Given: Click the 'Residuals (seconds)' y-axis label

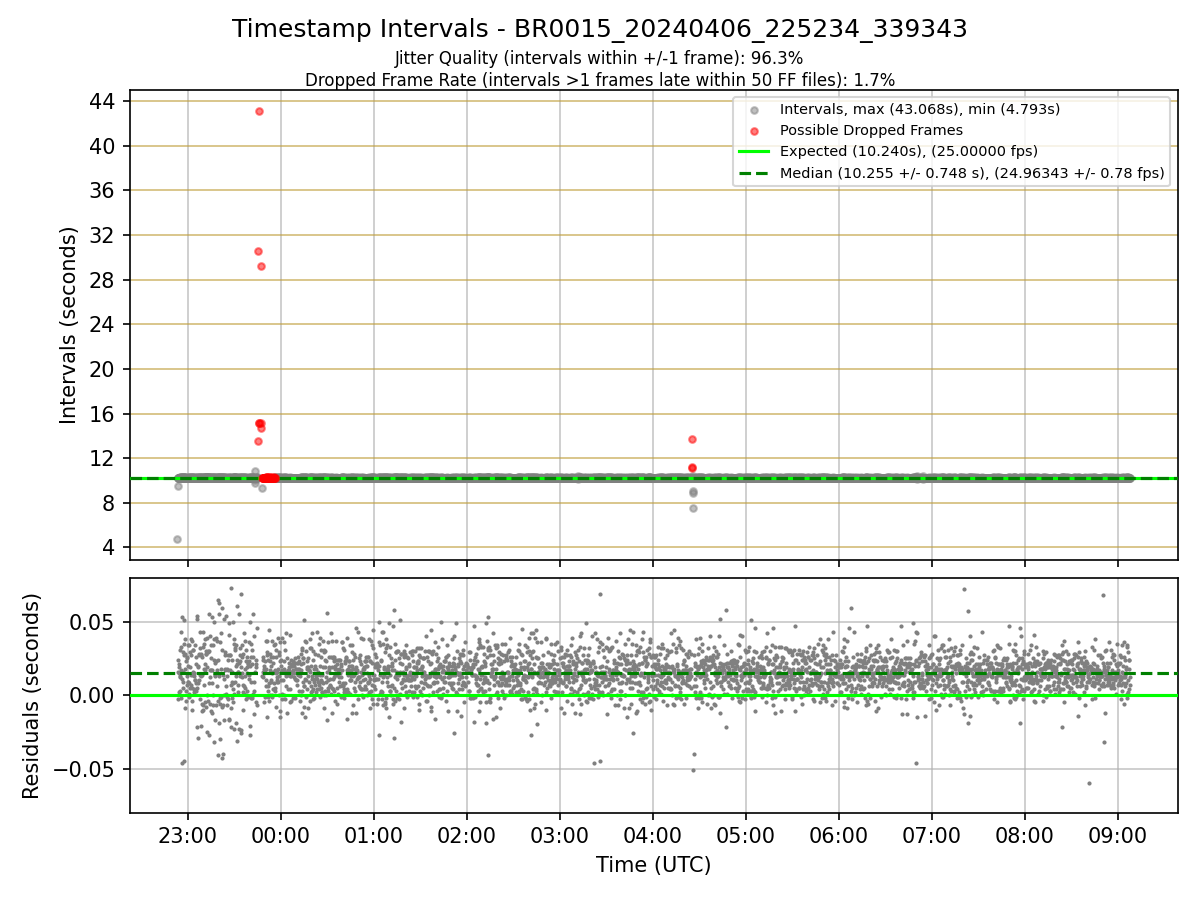Looking at the screenshot, I should 31,696.
